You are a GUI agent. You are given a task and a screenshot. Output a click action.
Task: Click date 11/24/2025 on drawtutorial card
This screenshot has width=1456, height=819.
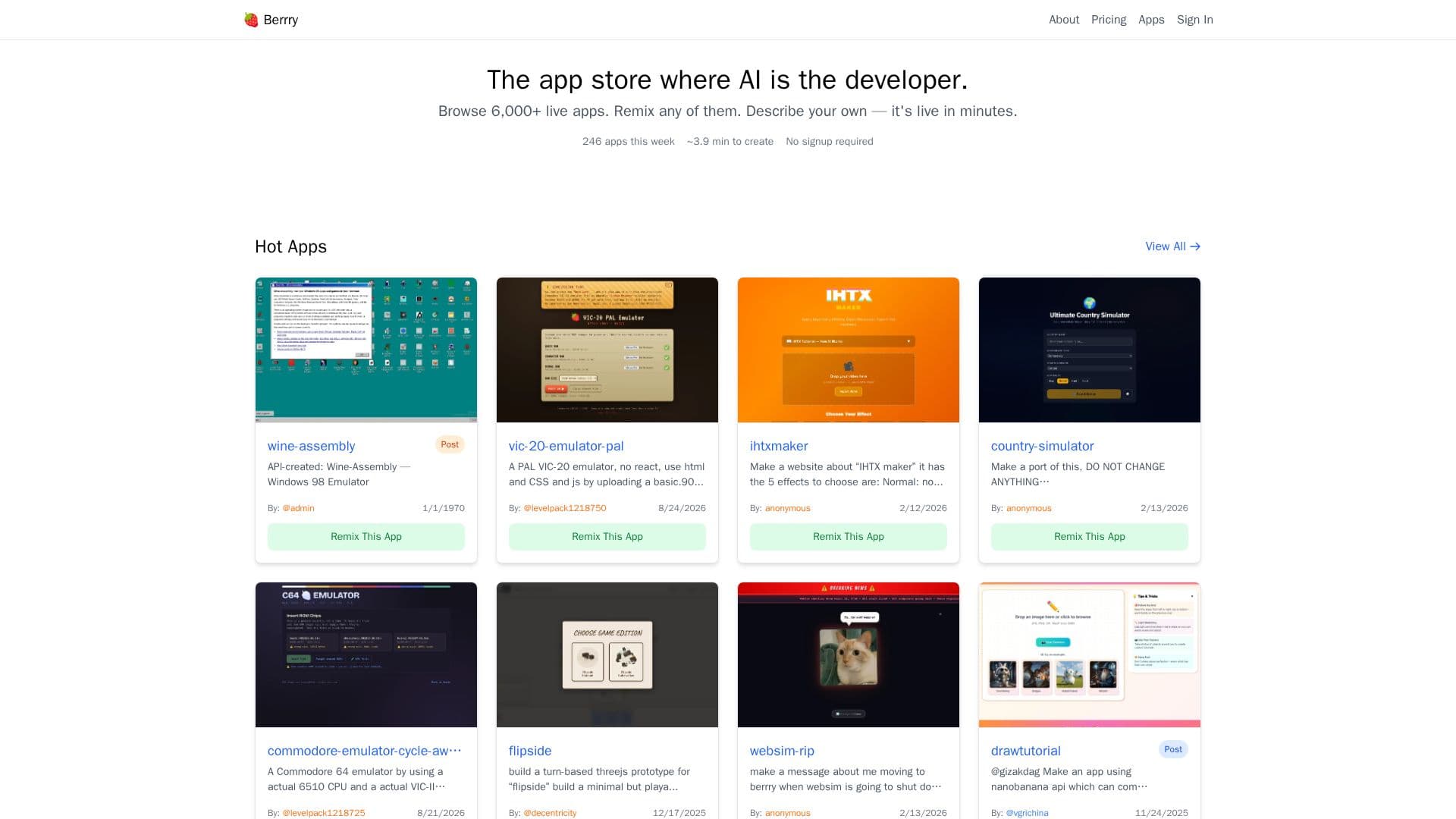1161,813
